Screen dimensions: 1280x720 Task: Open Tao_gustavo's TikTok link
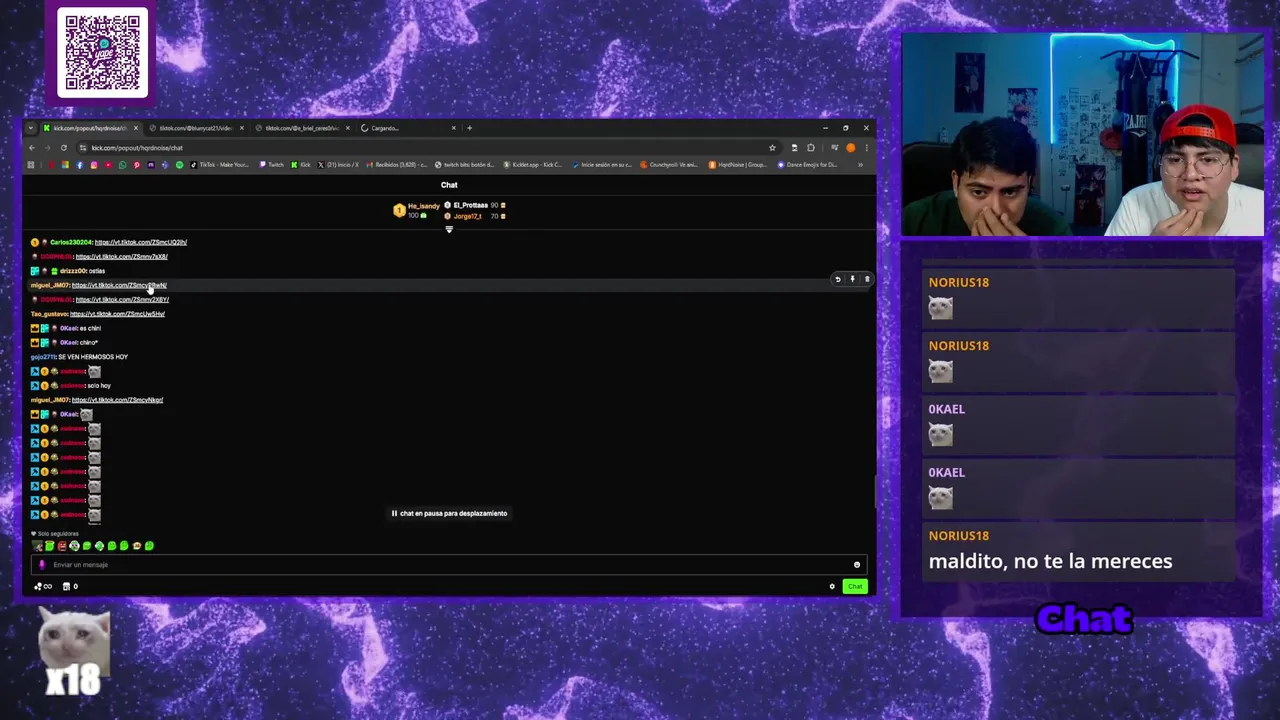[x=117, y=314]
